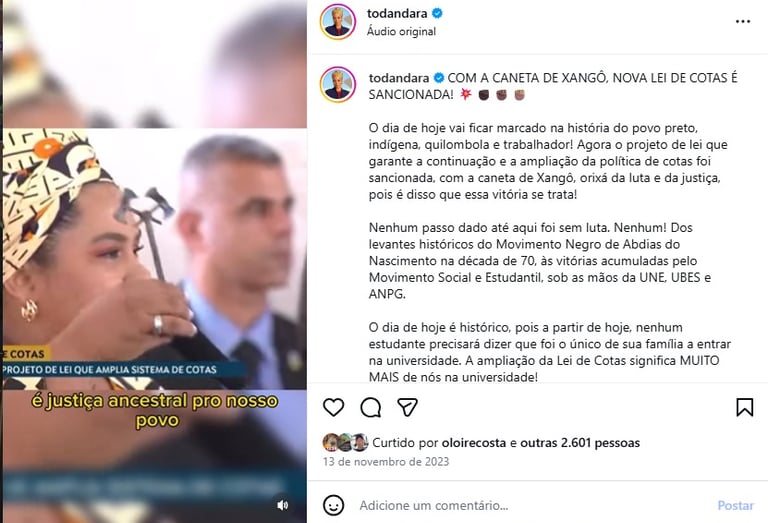The width and height of the screenshot is (768, 523).
Task: Like the post with the heart icon
Action: coord(334,407)
